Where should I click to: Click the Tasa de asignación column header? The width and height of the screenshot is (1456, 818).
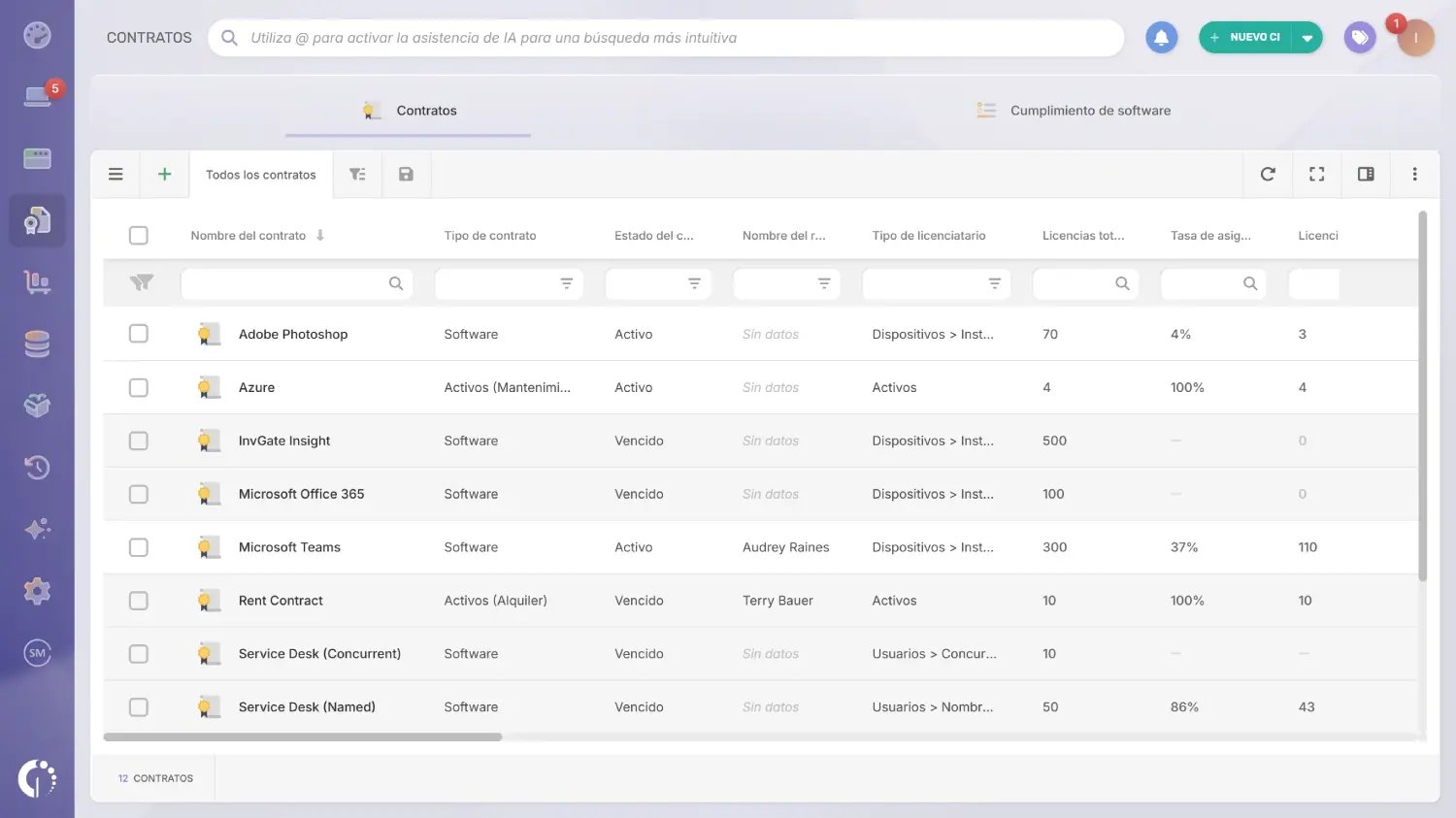(x=1210, y=236)
